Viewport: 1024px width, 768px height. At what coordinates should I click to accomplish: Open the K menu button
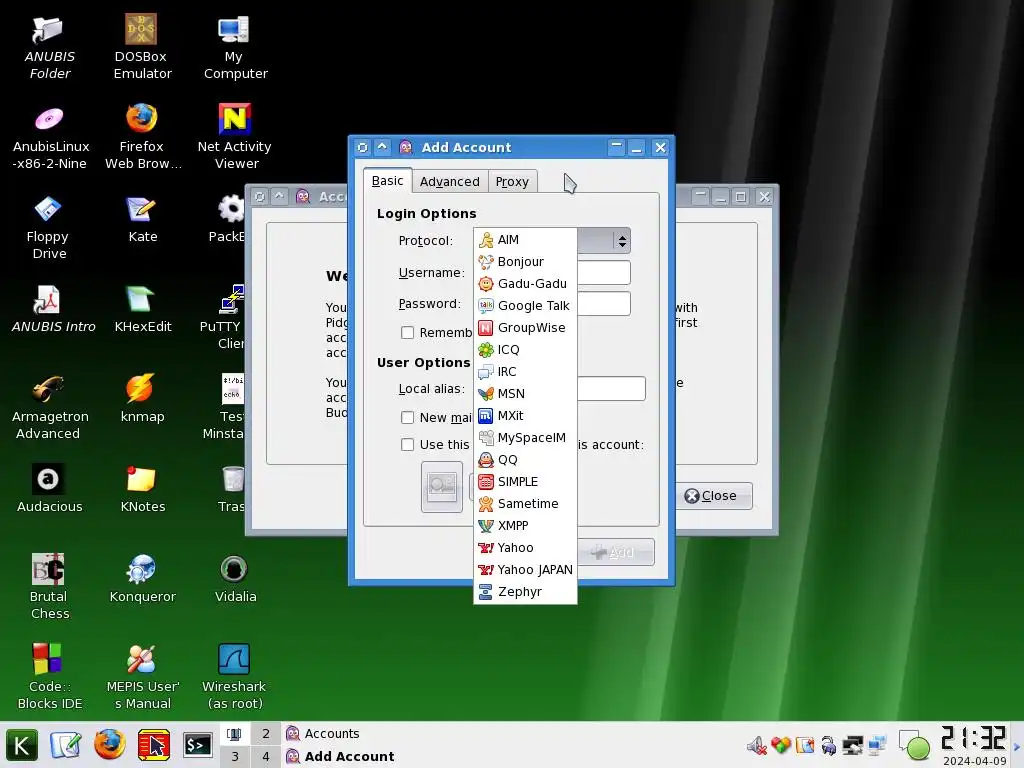(x=22, y=745)
